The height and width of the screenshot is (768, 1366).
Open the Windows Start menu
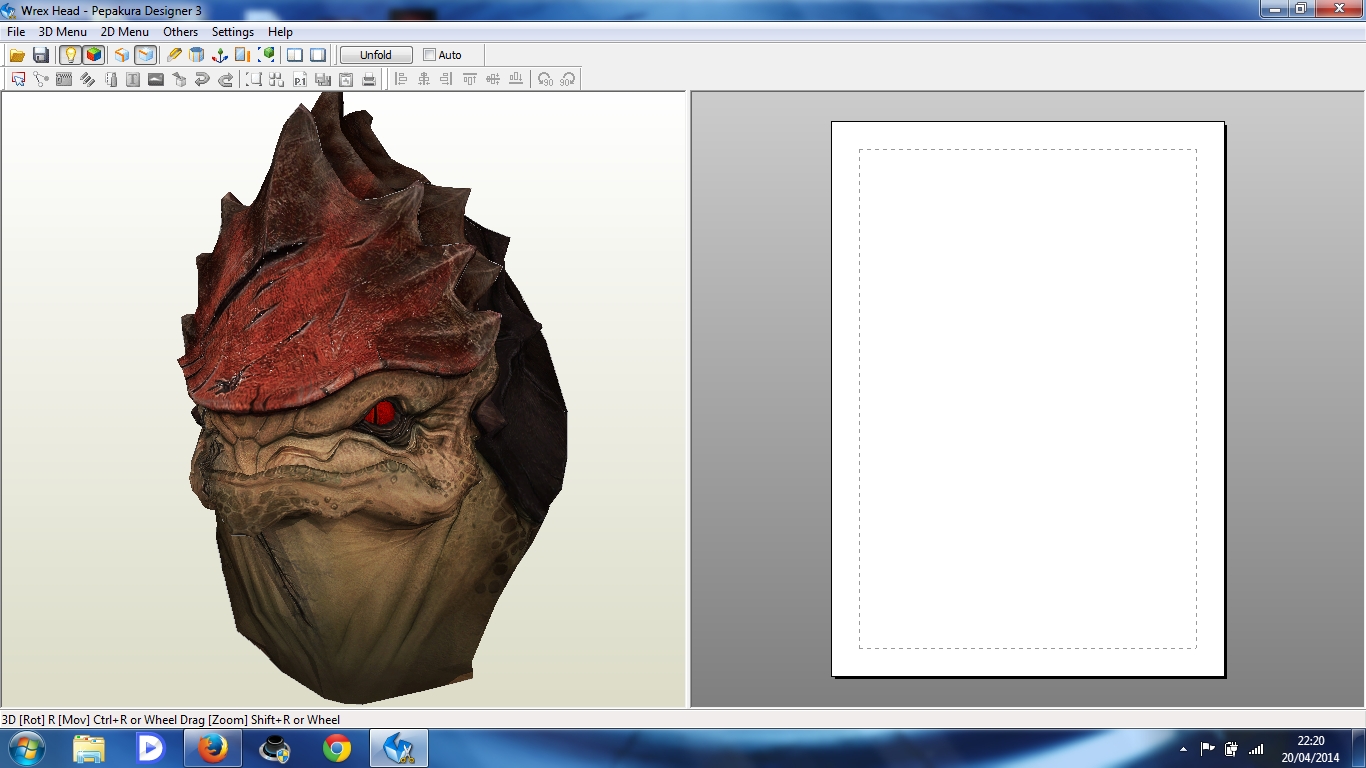tap(26, 748)
